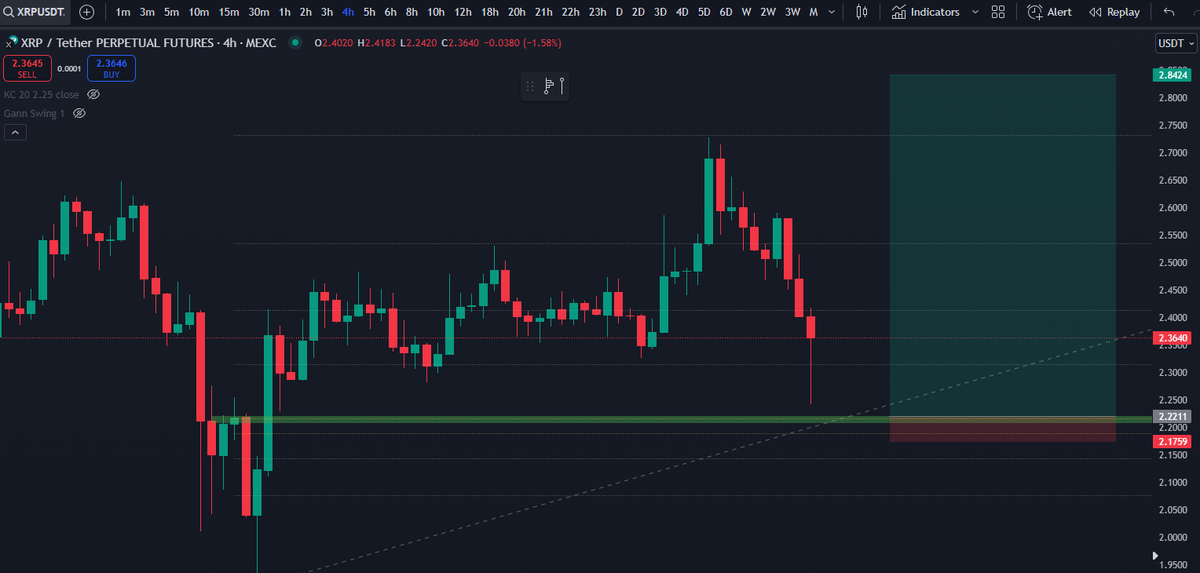Switch to the 1m timeframe

point(123,12)
